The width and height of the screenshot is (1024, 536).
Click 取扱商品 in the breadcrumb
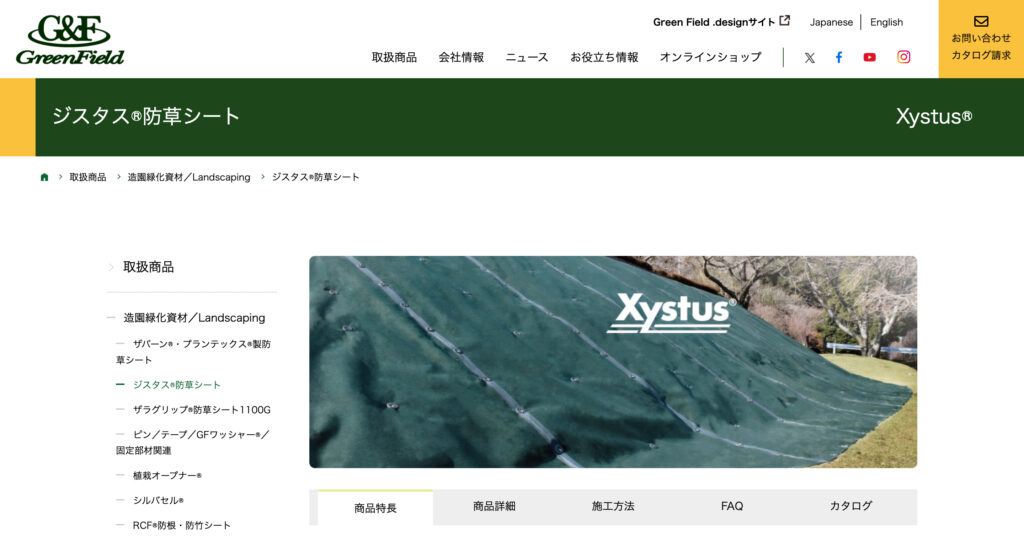tap(88, 177)
